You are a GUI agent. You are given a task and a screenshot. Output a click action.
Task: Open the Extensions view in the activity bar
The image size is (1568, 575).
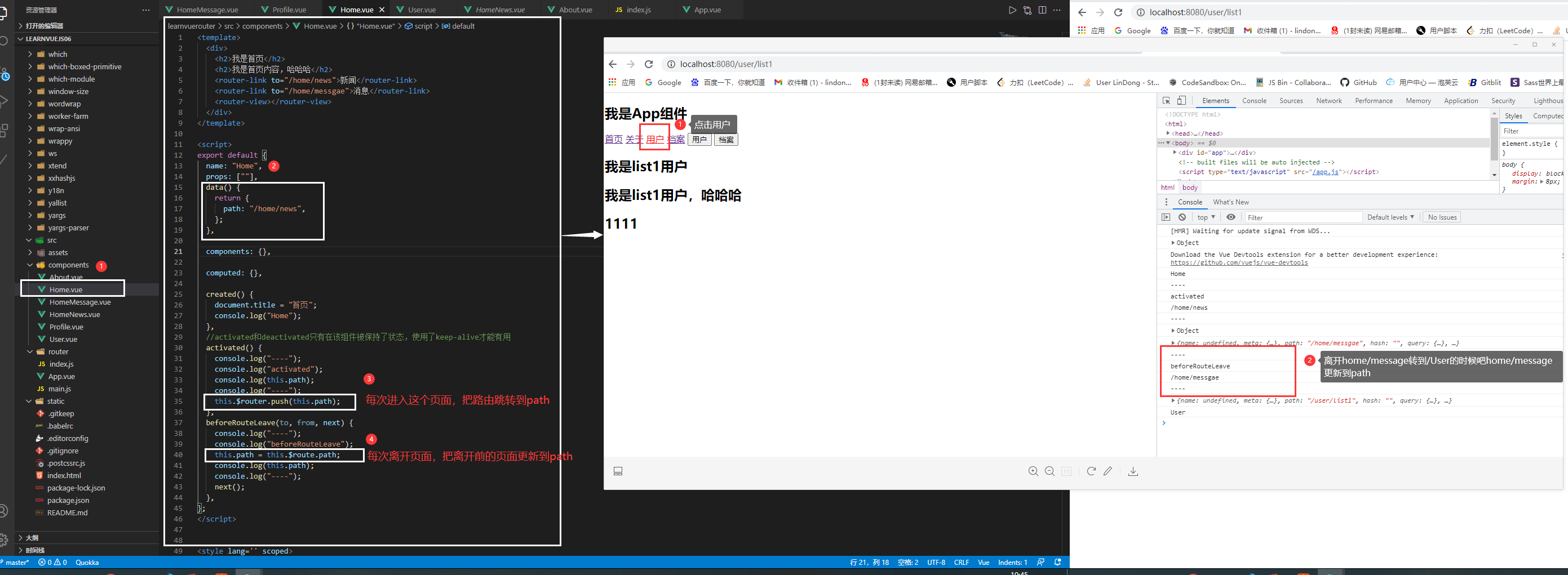(x=5, y=130)
